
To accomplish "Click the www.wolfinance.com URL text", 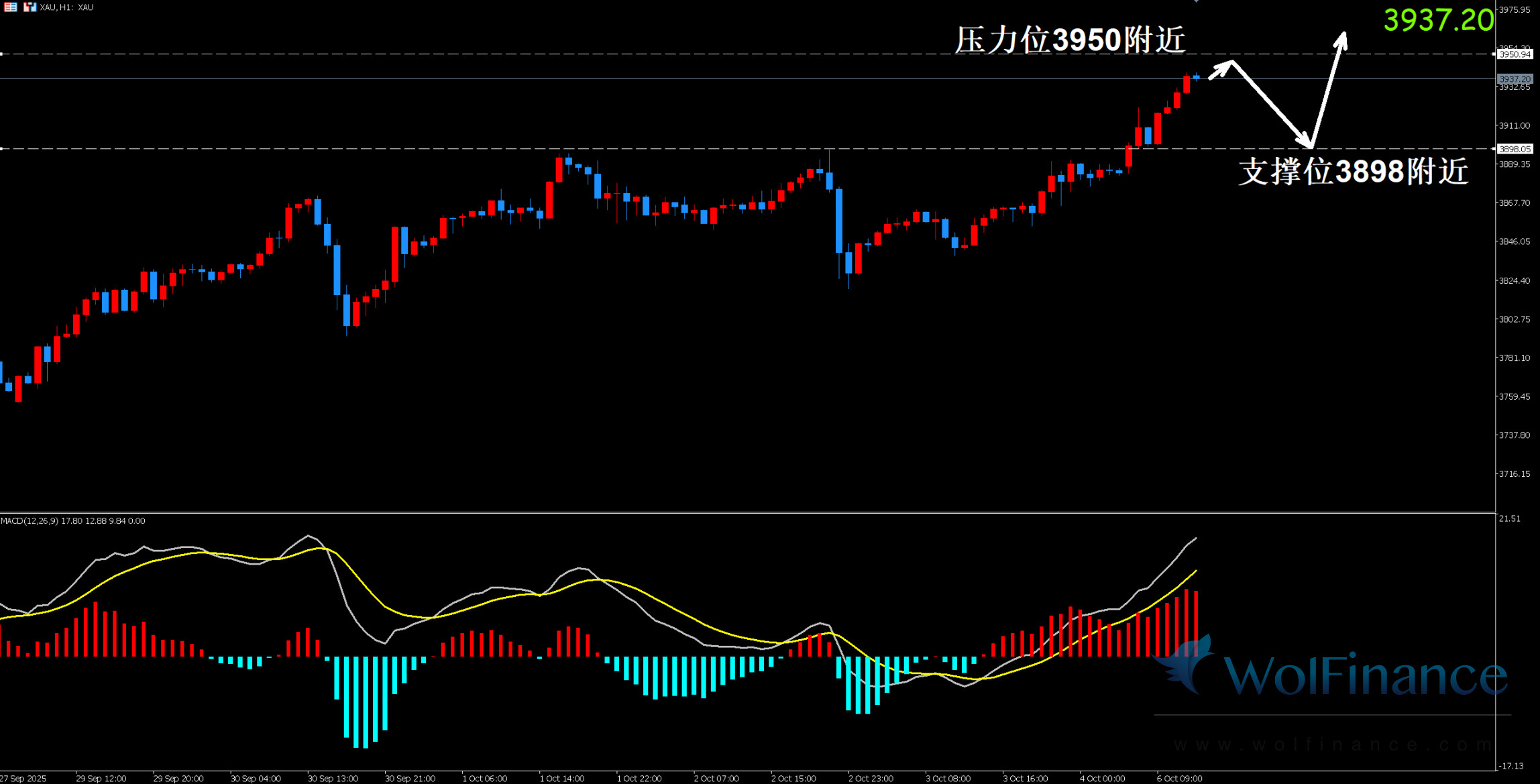I will coord(1331,744).
